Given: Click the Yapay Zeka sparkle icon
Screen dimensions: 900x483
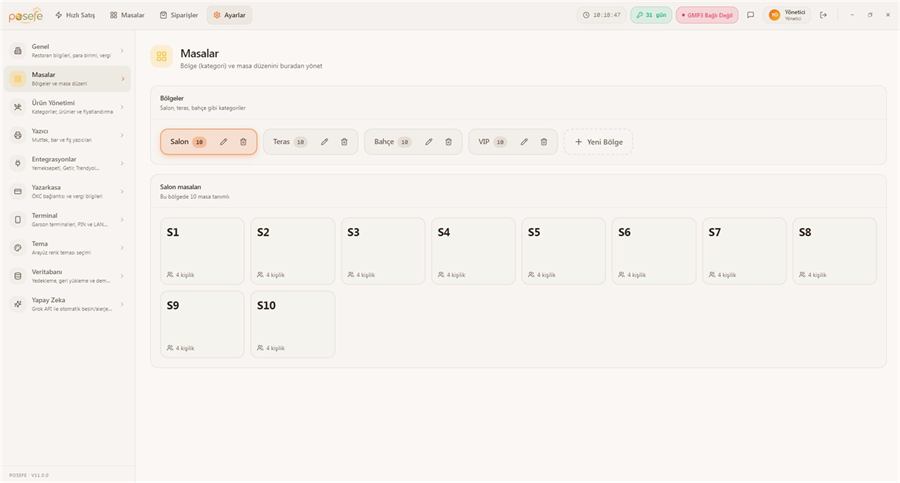Looking at the screenshot, I should [18, 304].
